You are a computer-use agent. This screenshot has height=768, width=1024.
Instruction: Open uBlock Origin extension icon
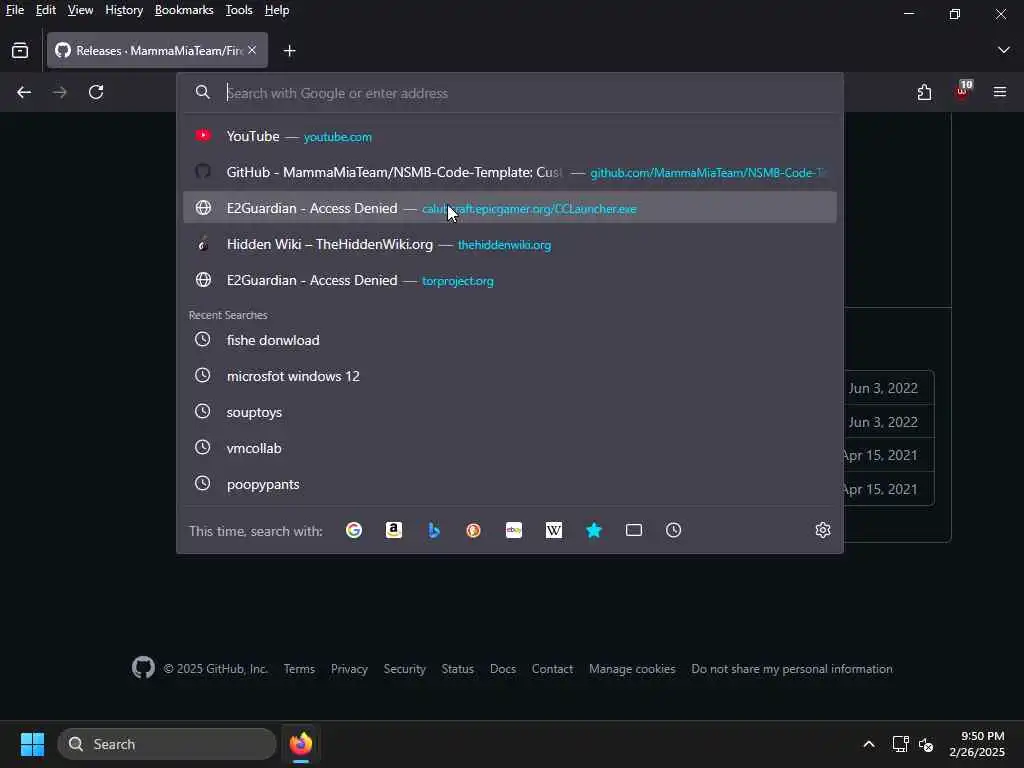pyautogui.click(x=962, y=91)
